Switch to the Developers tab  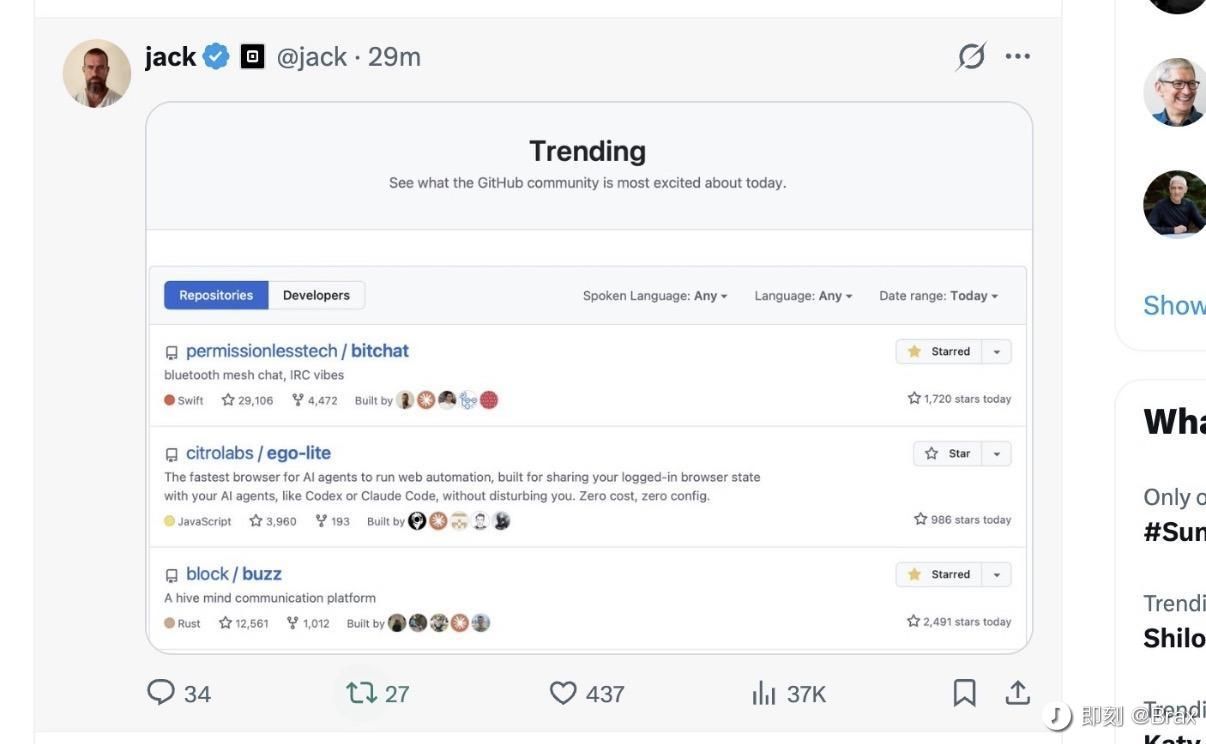tap(316, 295)
